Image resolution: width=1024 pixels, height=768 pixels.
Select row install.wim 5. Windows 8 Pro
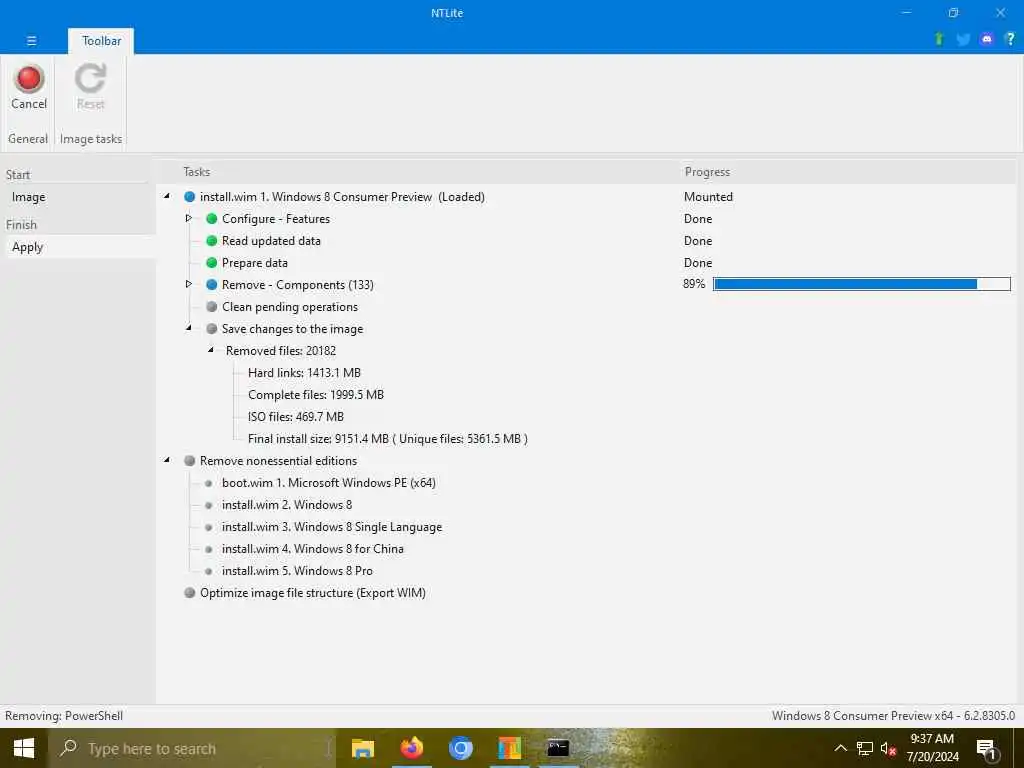[297, 571]
